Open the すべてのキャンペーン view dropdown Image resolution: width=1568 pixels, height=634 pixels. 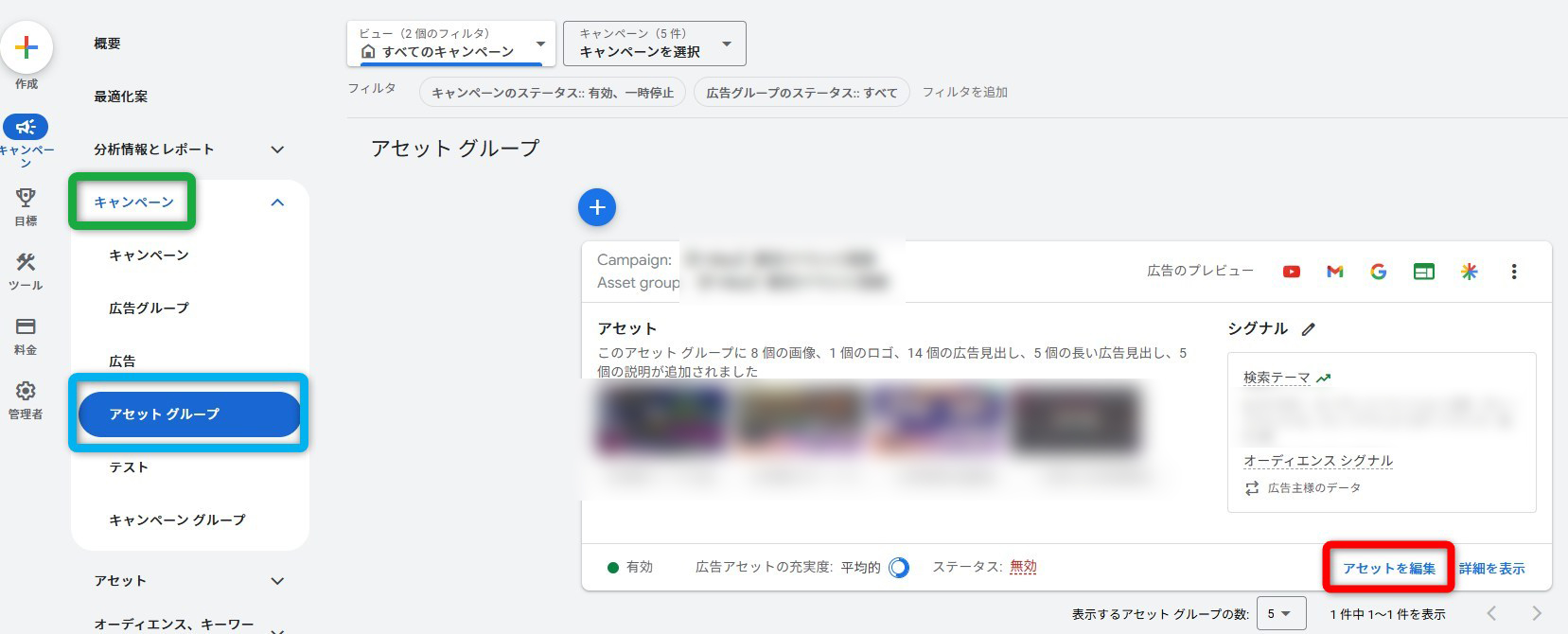pos(451,44)
